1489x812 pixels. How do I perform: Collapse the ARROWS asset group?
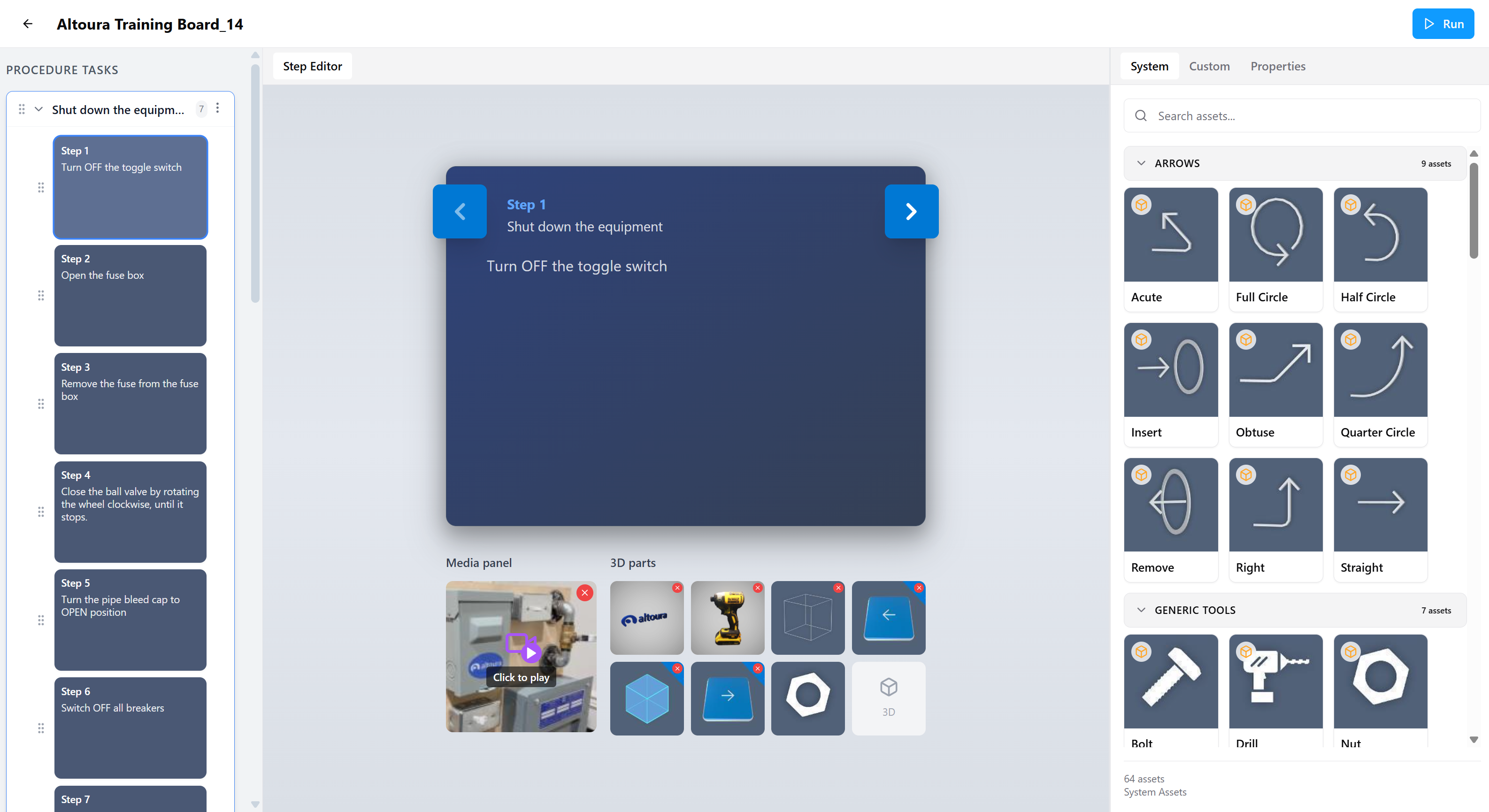(x=1140, y=163)
